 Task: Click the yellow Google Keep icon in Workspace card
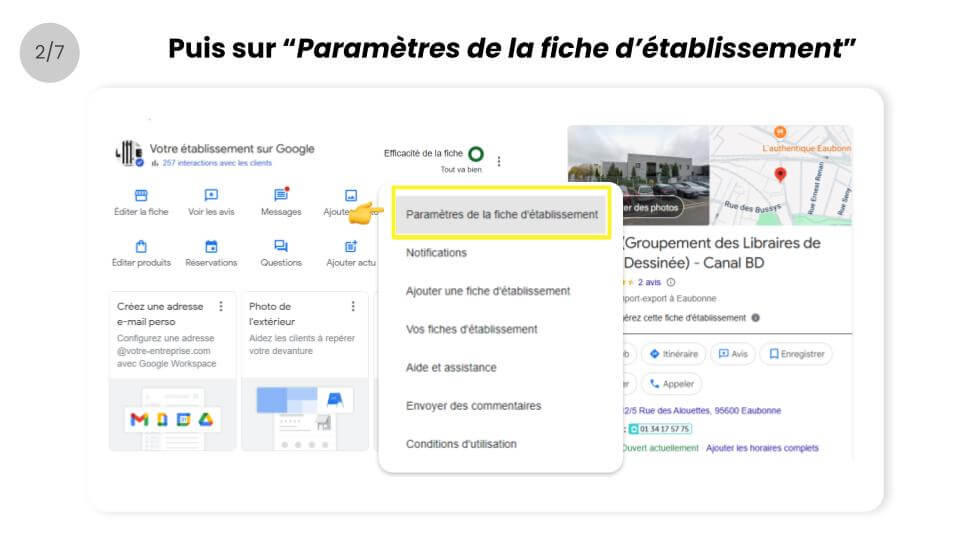pyautogui.click(x=162, y=419)
